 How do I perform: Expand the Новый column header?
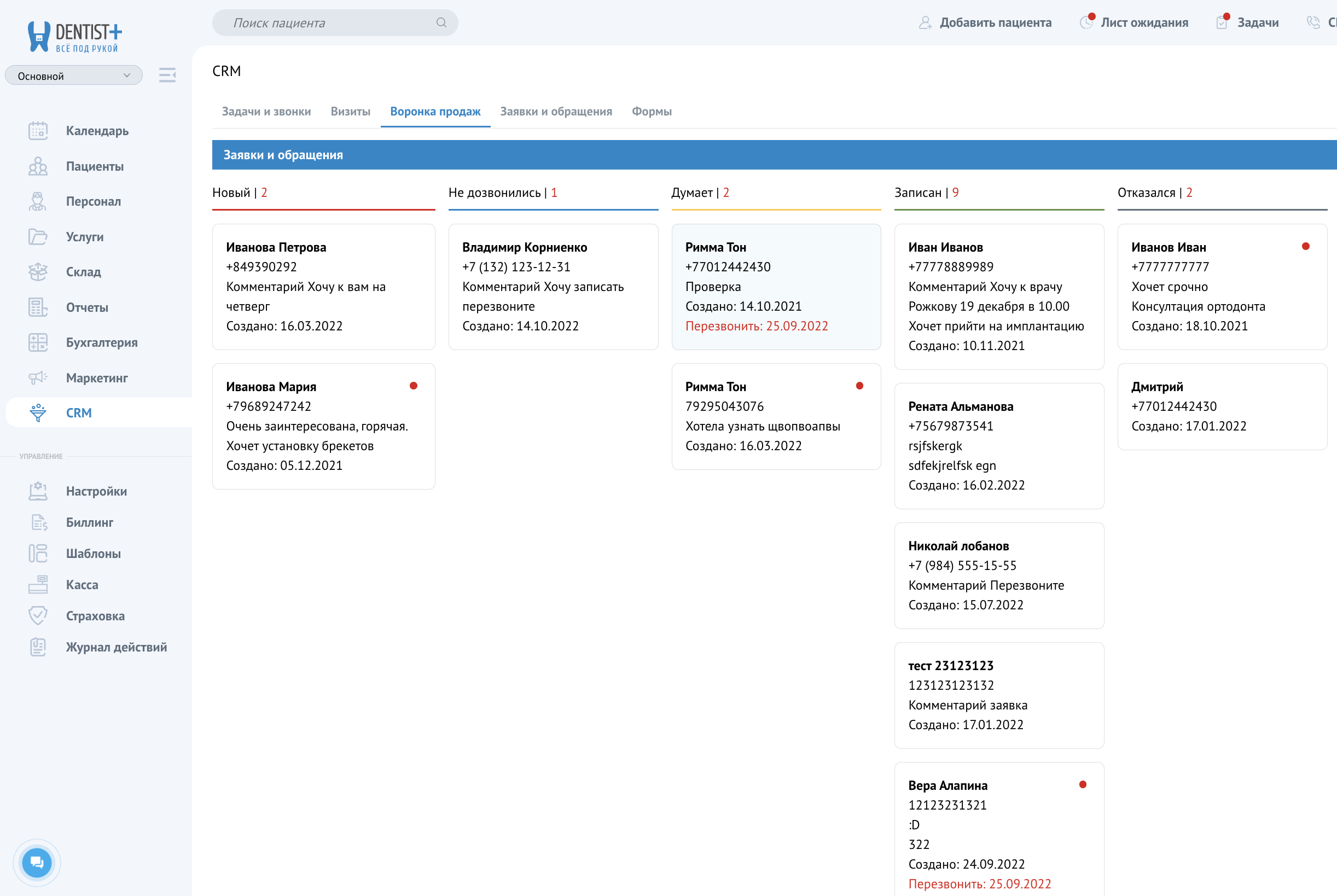pyautogui.click(x=240, y=193)
